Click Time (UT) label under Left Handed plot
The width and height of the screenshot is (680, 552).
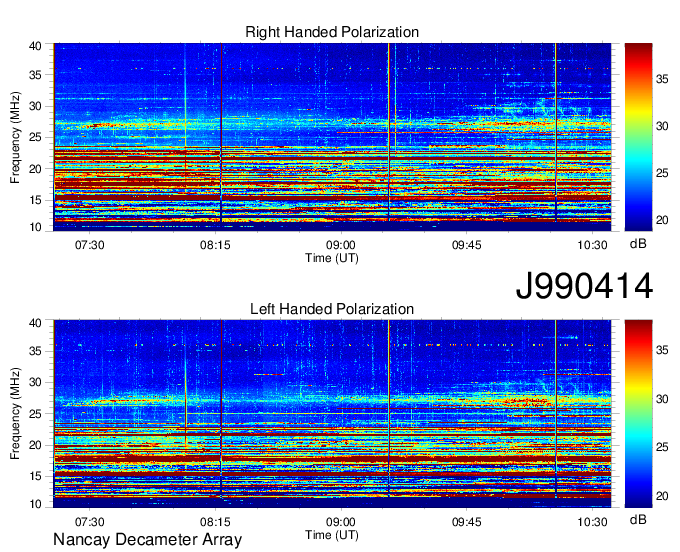click(332, 535)
